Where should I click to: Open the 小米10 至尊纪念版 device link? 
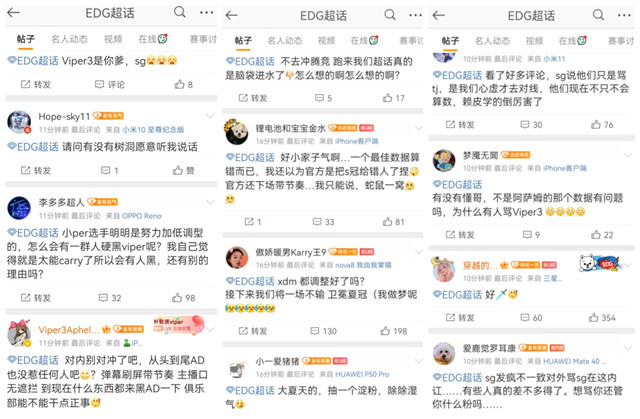(153, 130)
